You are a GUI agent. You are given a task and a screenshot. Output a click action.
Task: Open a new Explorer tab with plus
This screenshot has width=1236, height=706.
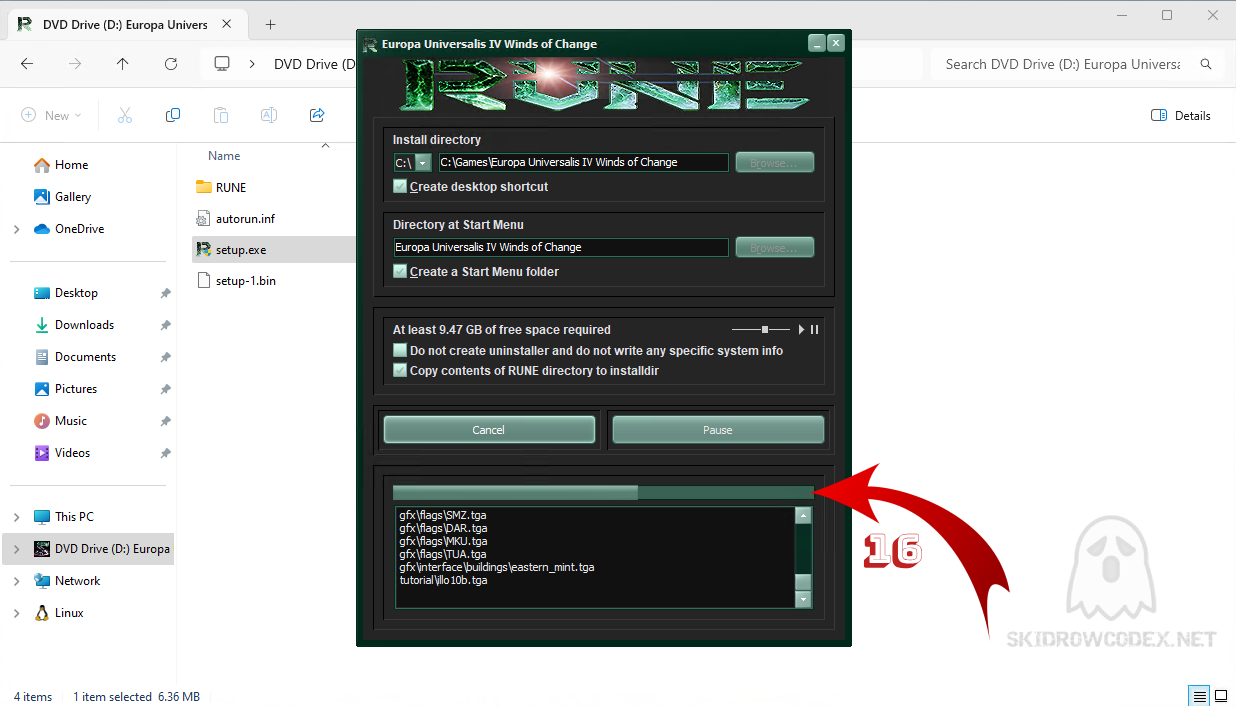(x=270, y=24)
